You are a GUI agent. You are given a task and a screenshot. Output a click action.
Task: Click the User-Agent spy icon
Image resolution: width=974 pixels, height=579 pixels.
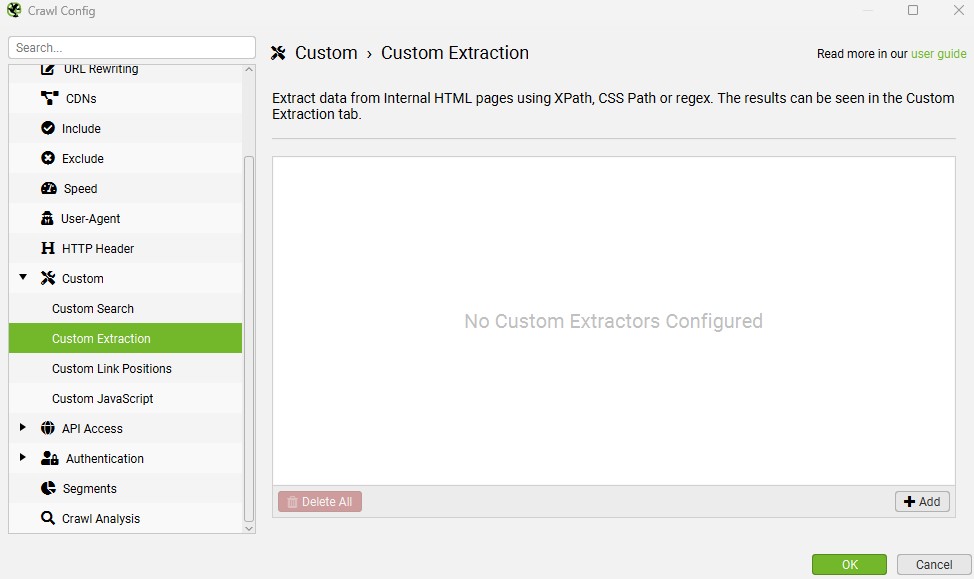click(x=47, y=218)
